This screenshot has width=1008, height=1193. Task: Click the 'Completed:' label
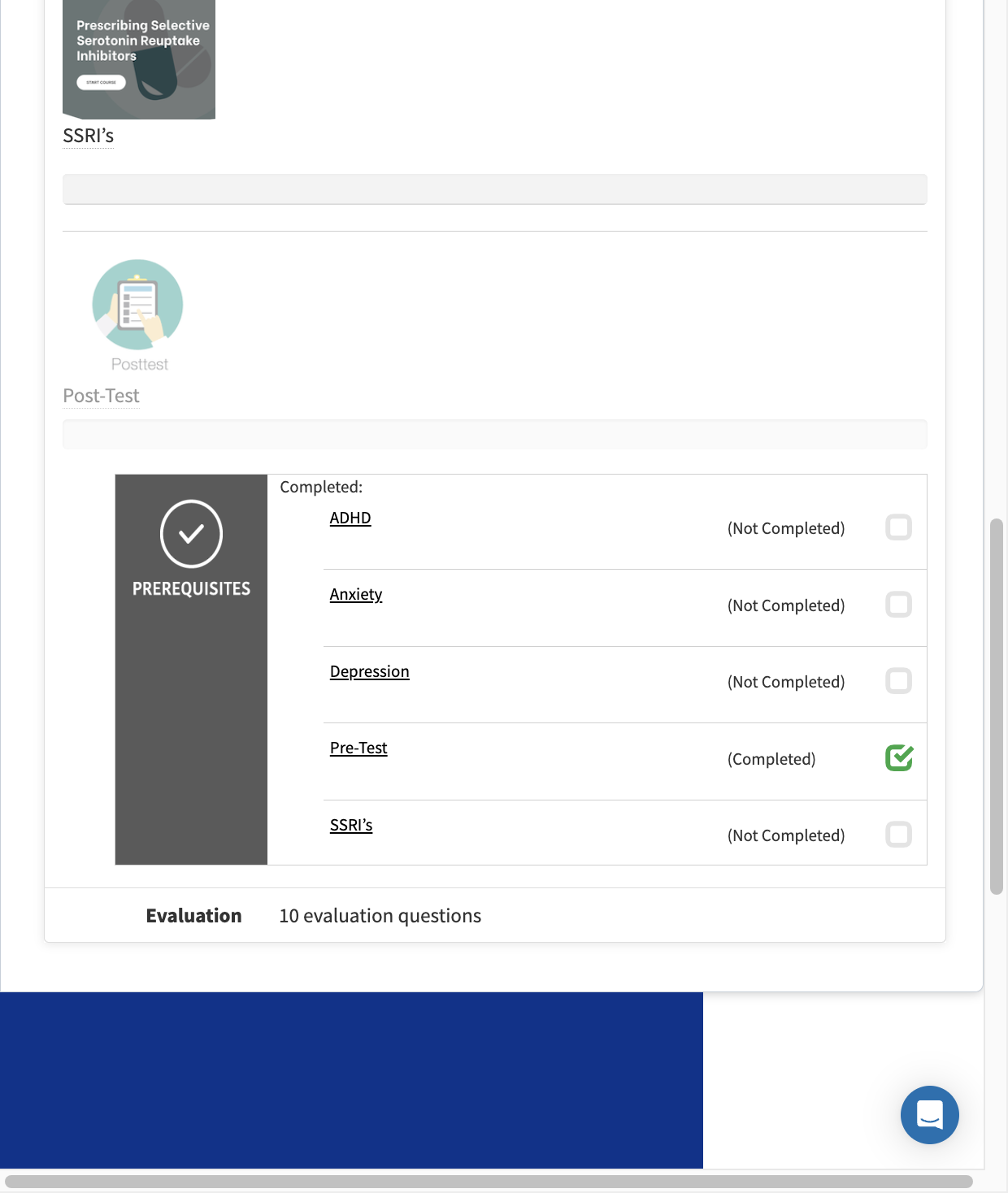(321, 487)
